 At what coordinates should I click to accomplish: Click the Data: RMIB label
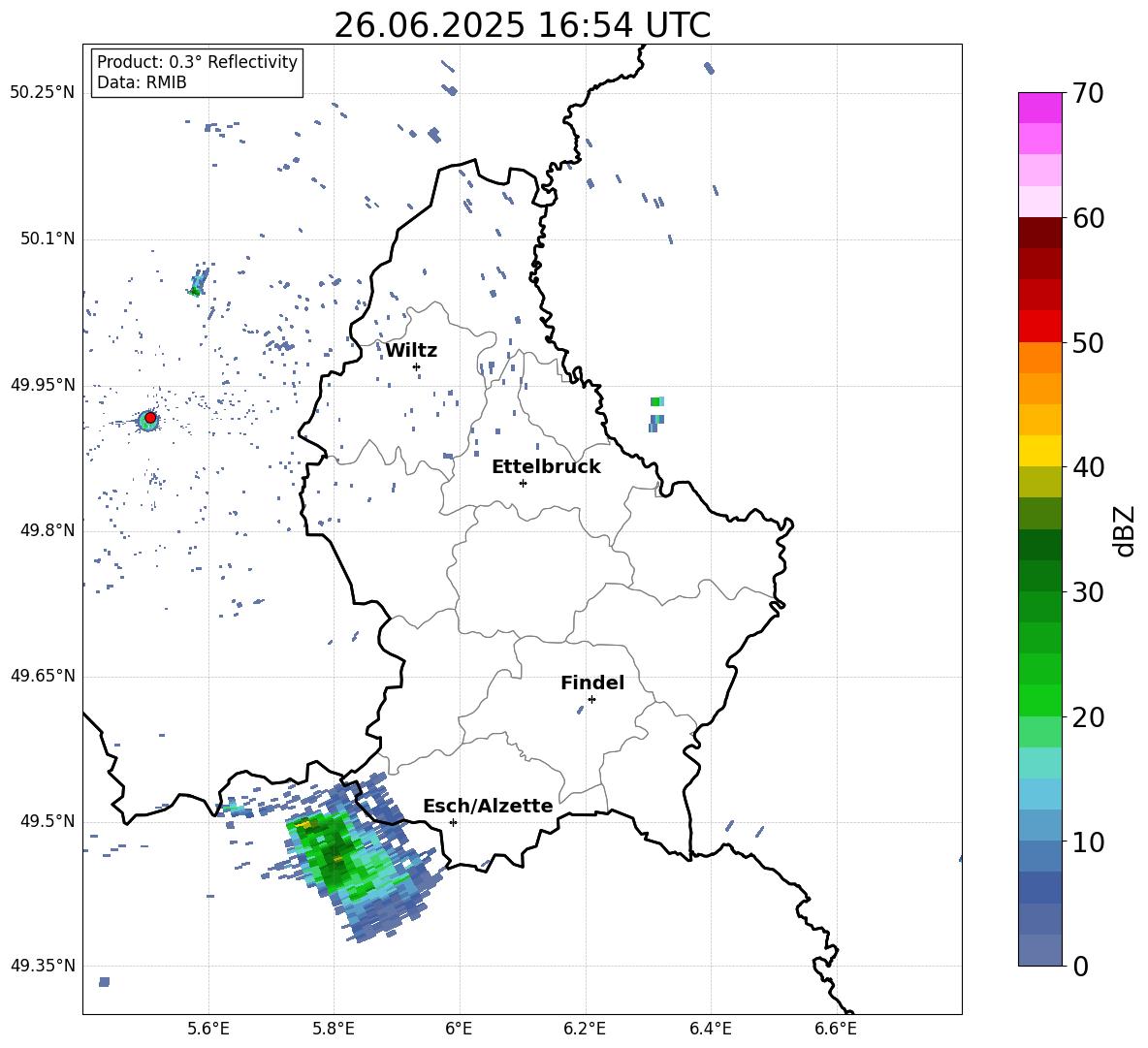142,82
